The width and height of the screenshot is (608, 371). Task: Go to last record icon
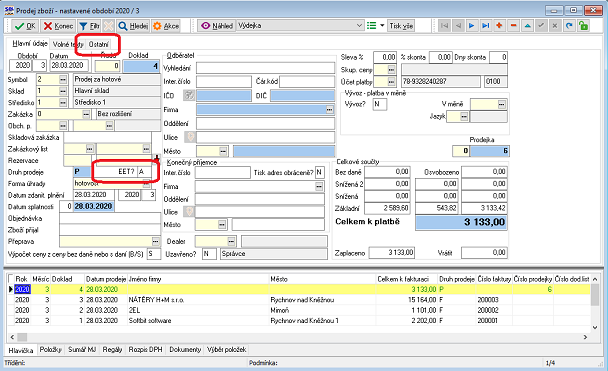click(485, 26)
